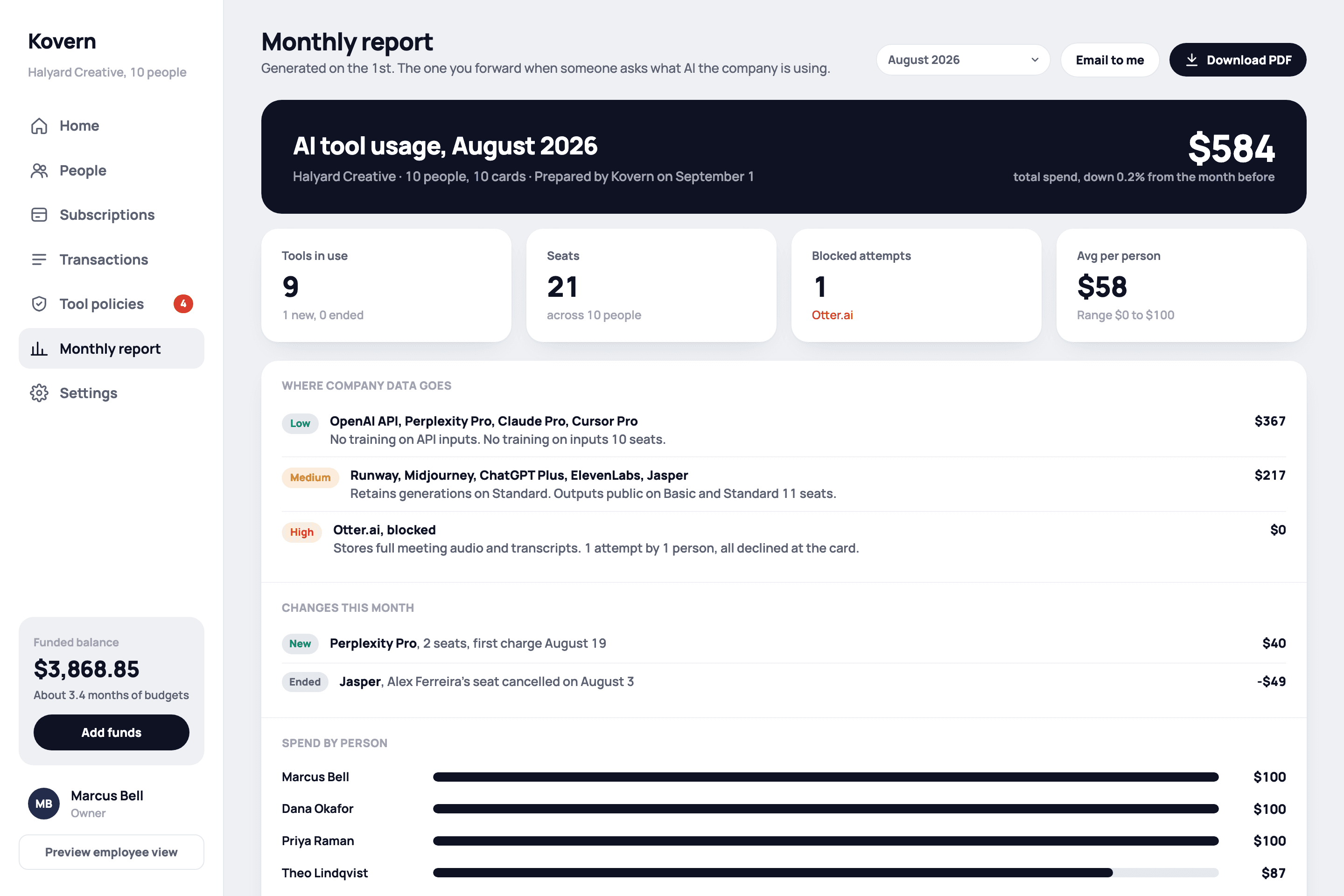This screenshot has height=896, width=1344.
Task: Click Theo Lindqvist's $87 amount
Action: pos(1274,873)
